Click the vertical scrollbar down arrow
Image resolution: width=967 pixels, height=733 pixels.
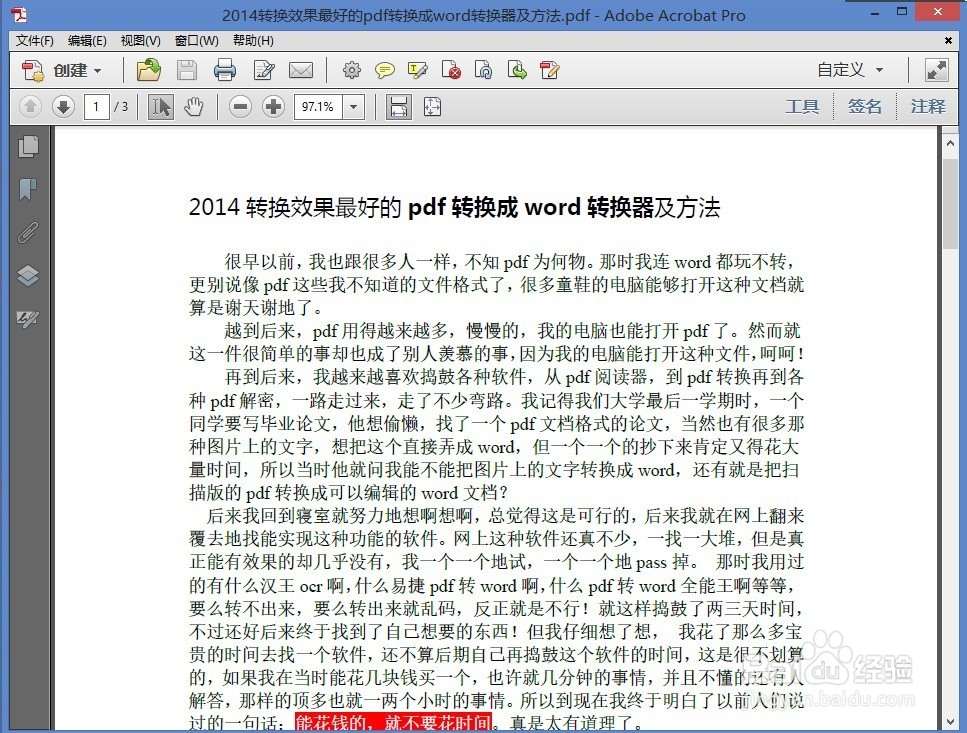(950, 721)
